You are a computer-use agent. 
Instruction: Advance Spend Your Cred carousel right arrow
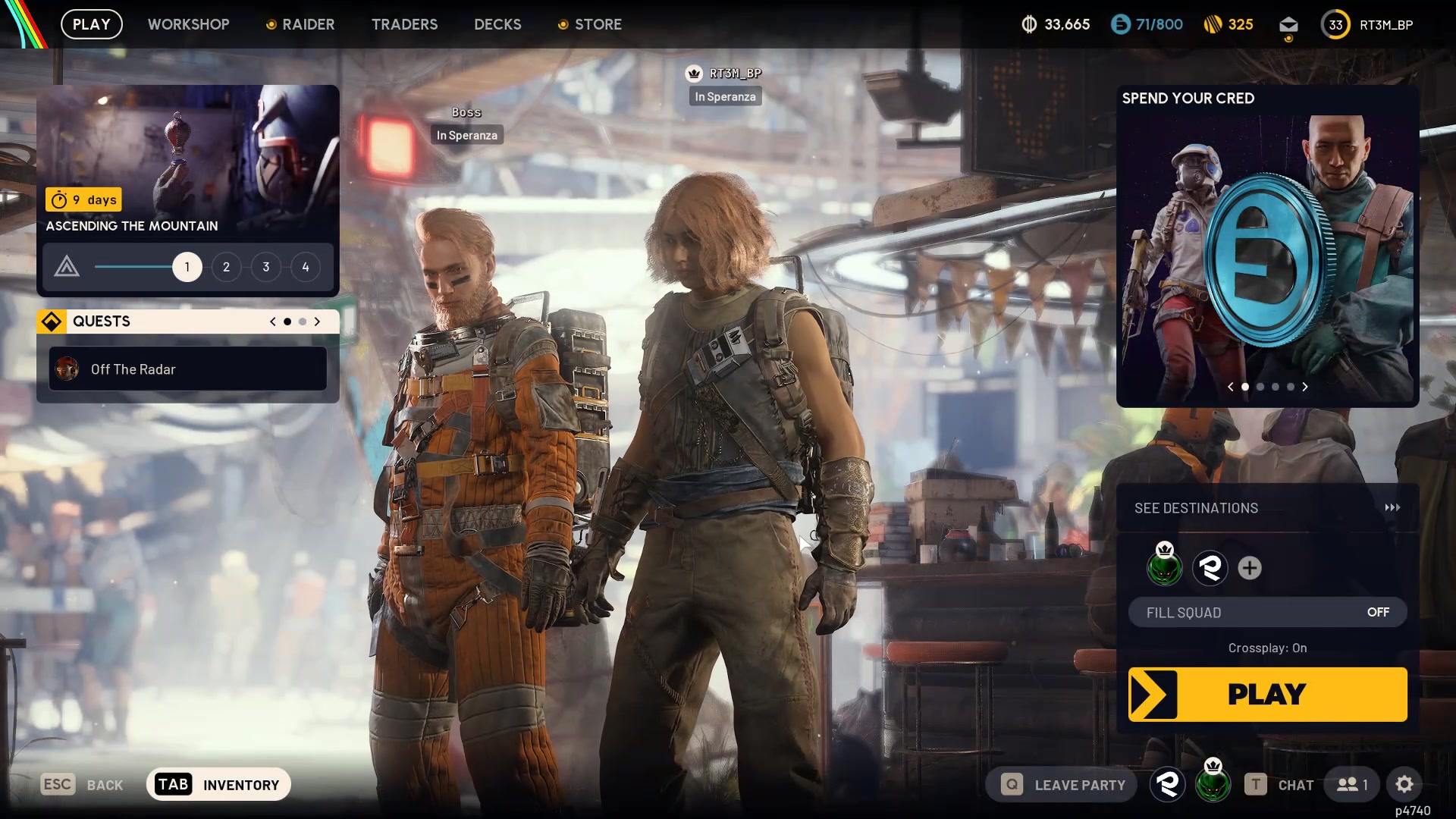click(x=1305, y=387)
